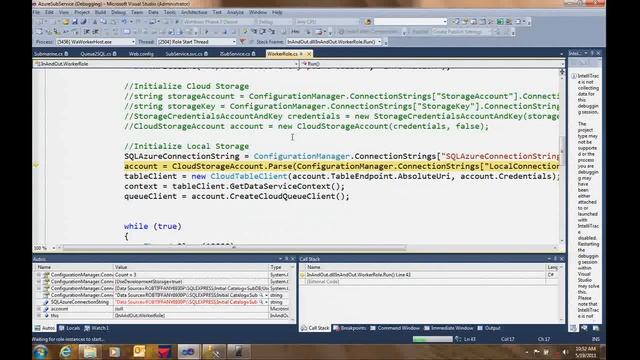Expand the this variable in Autos
This screenshot has width=640, height=360.
pyautogui.click(x=39, y=316)
